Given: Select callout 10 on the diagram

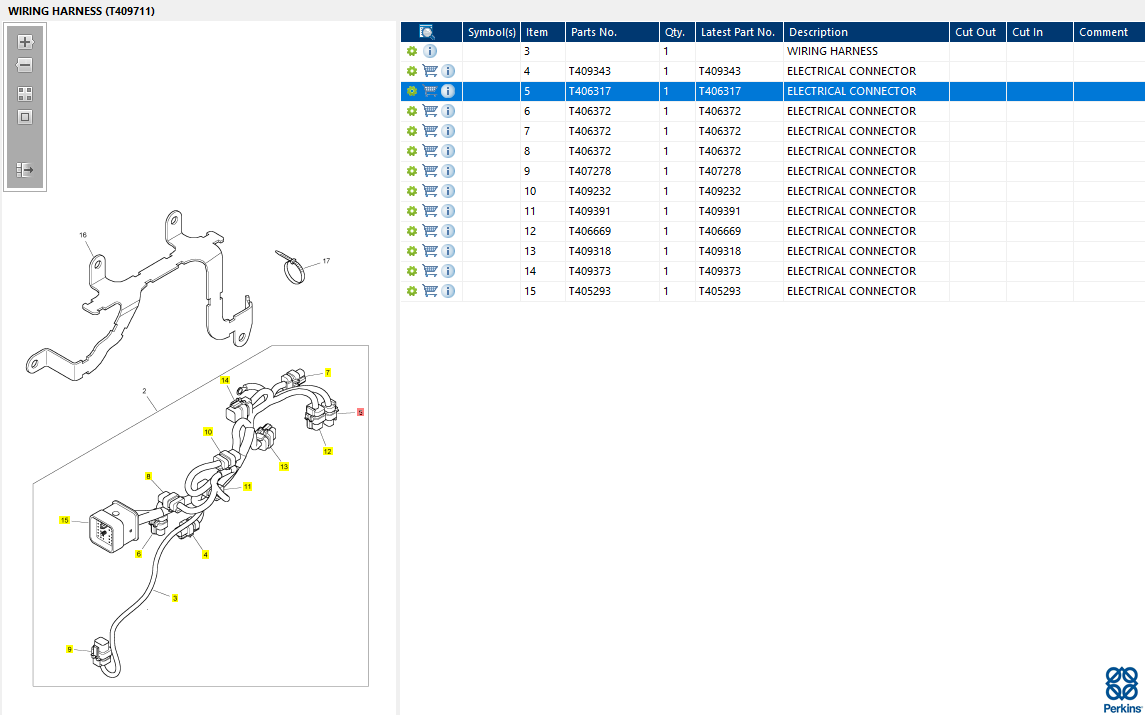Looking at the screenshot, I should click(208, 432).
